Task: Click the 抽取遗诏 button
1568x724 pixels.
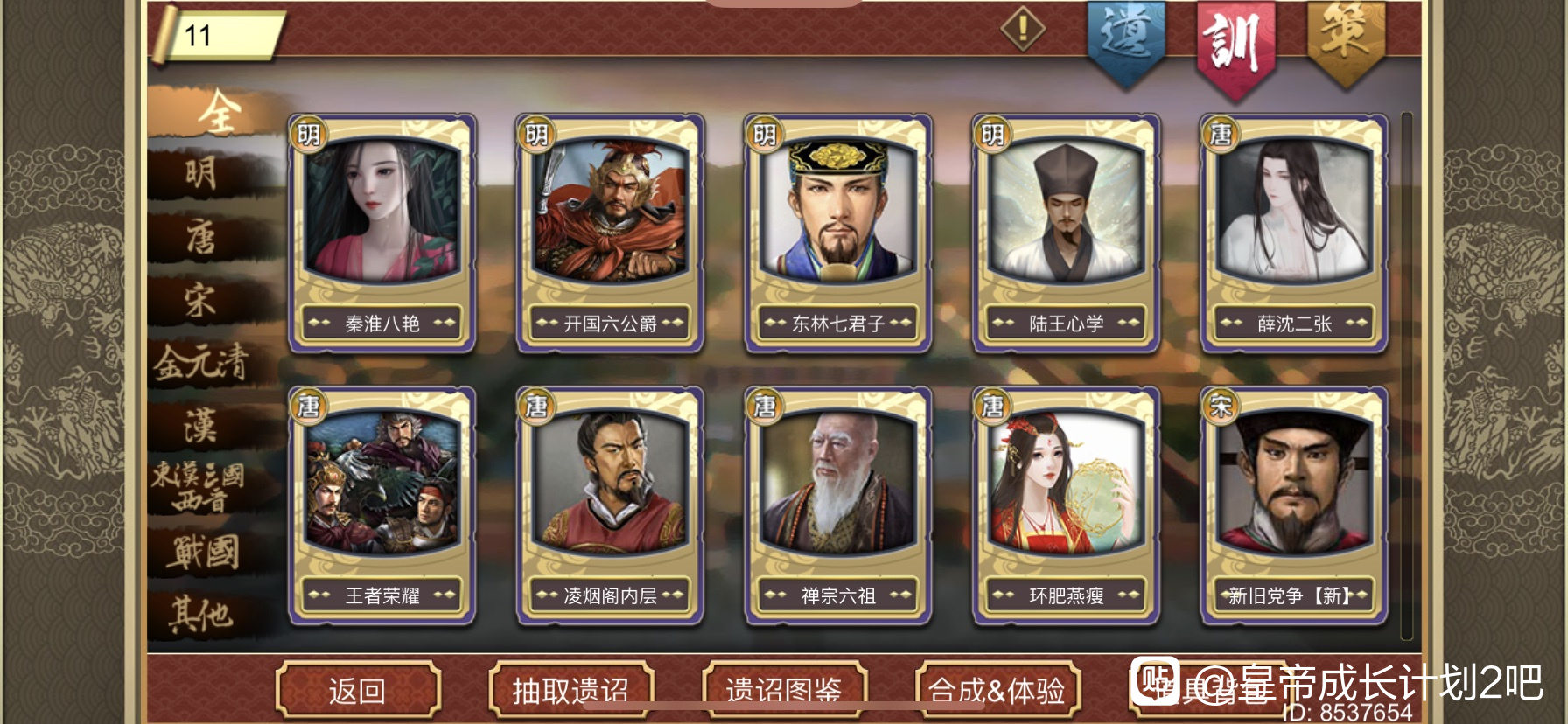Action: [x=571, y=691]
